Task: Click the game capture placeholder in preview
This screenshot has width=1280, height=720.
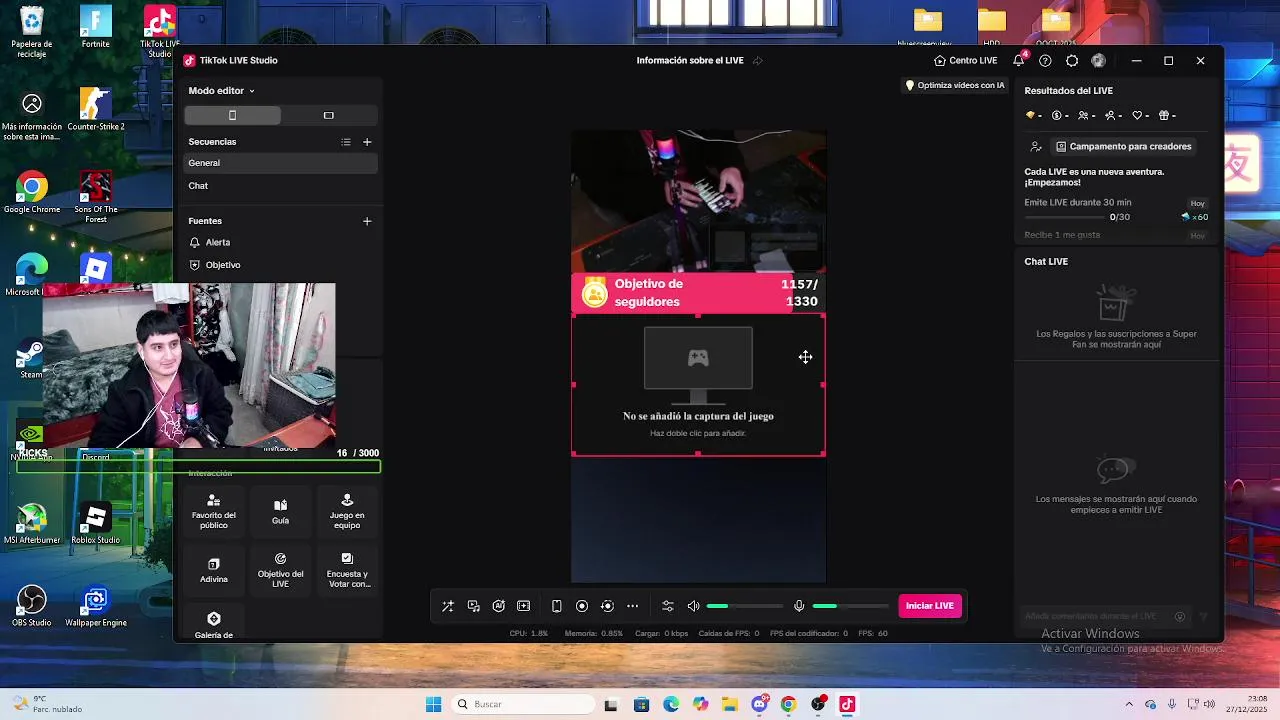Action: (698, 385)
